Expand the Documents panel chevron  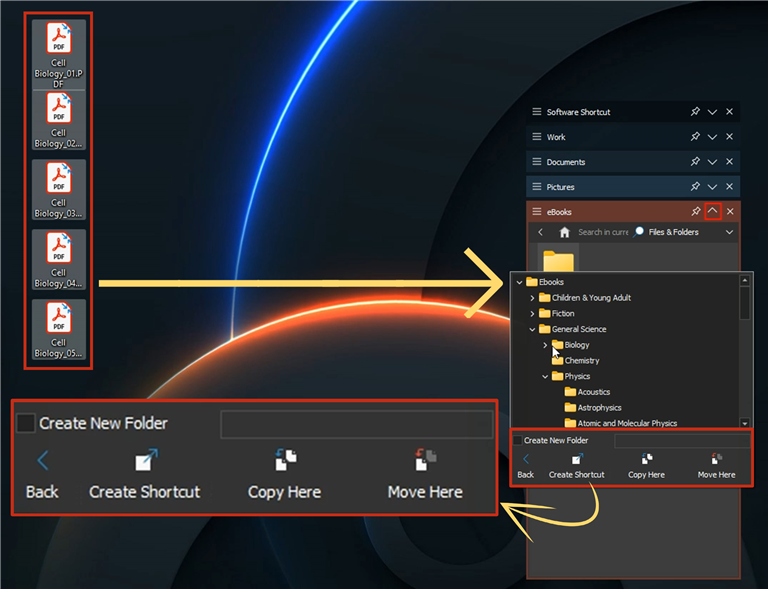pos(712,162)
